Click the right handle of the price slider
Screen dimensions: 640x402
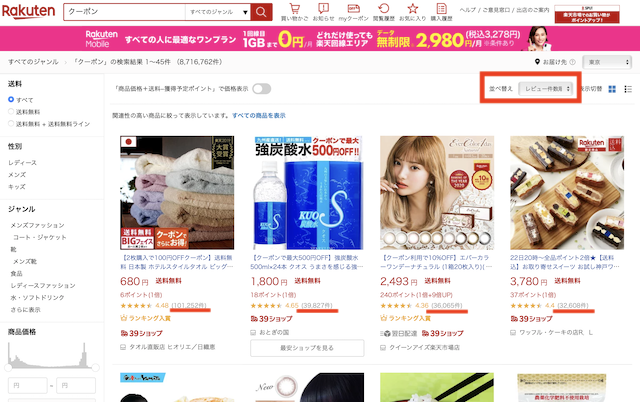(x=96, y=367)
